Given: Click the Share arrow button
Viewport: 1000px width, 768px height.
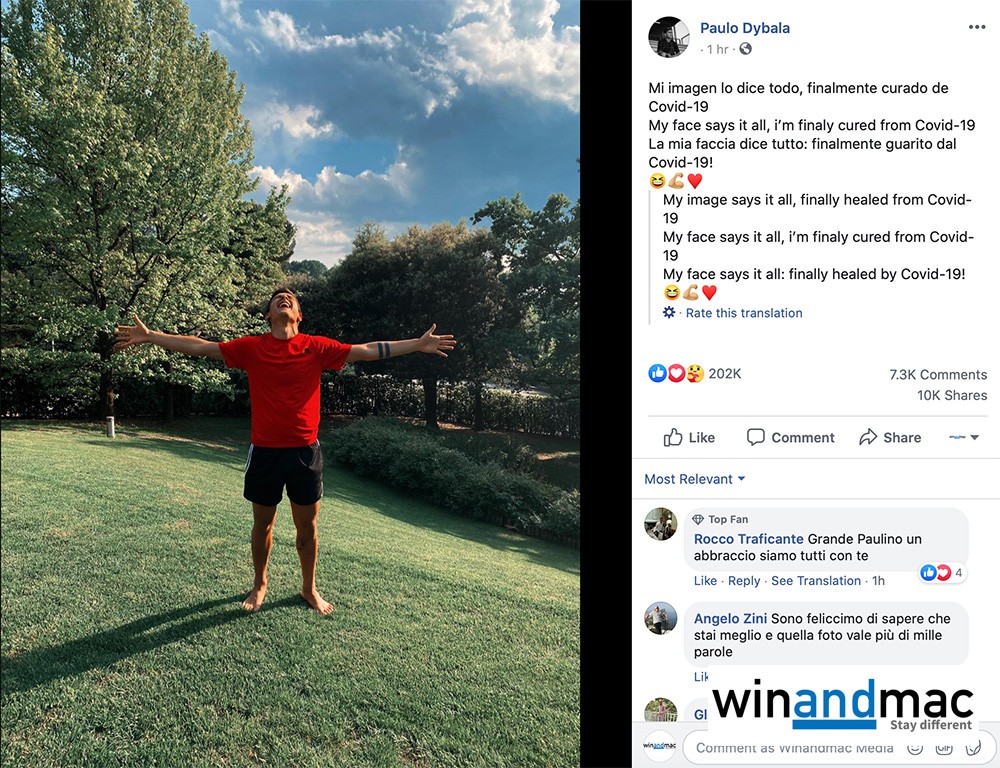Looking at the screenshot, I should pos(890,438).
